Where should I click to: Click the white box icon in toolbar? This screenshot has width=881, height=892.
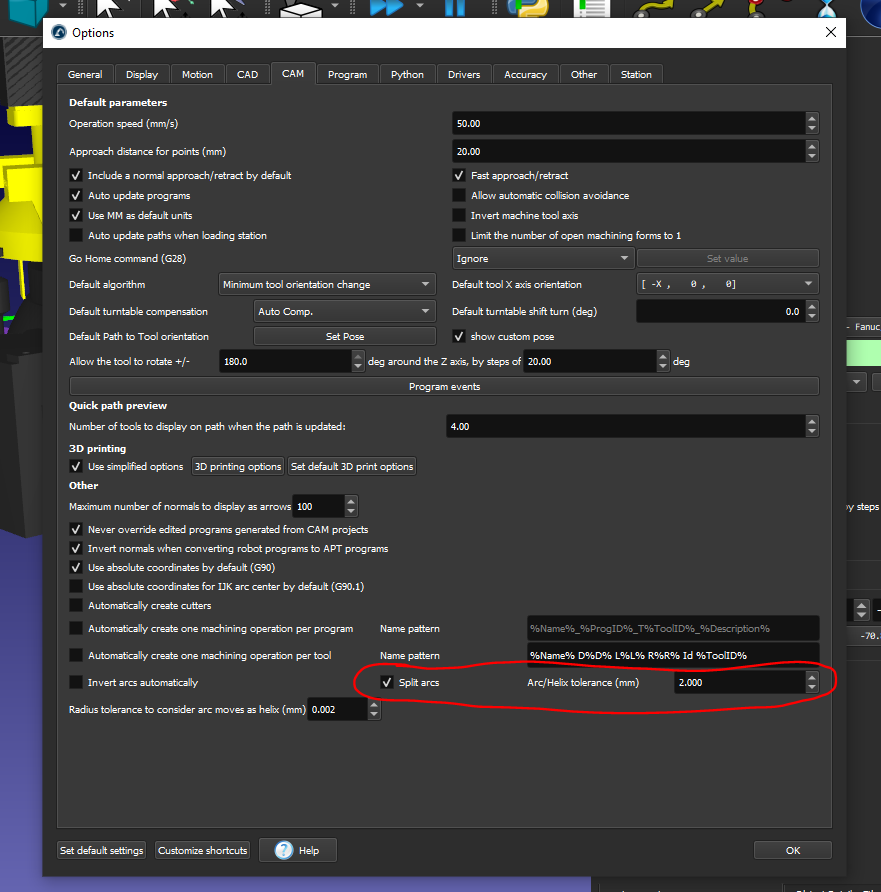[x=300, y=8]
